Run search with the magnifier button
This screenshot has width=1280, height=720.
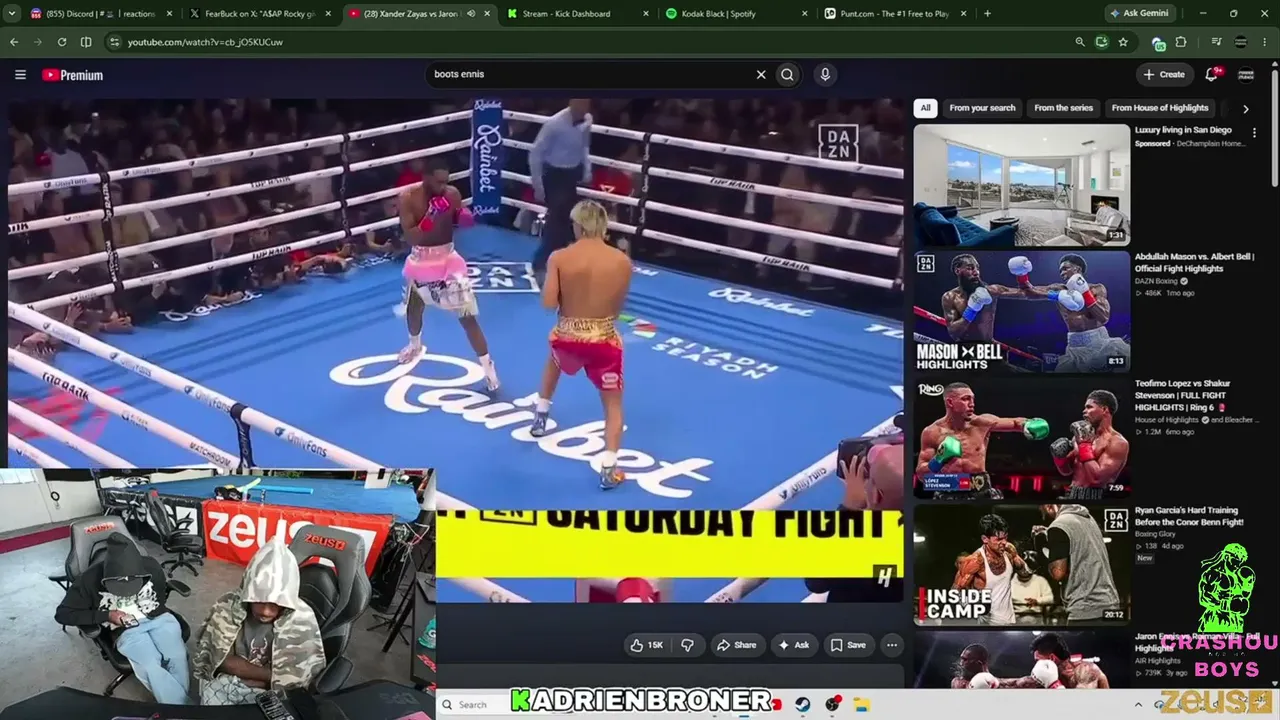(x=788, y=75)
